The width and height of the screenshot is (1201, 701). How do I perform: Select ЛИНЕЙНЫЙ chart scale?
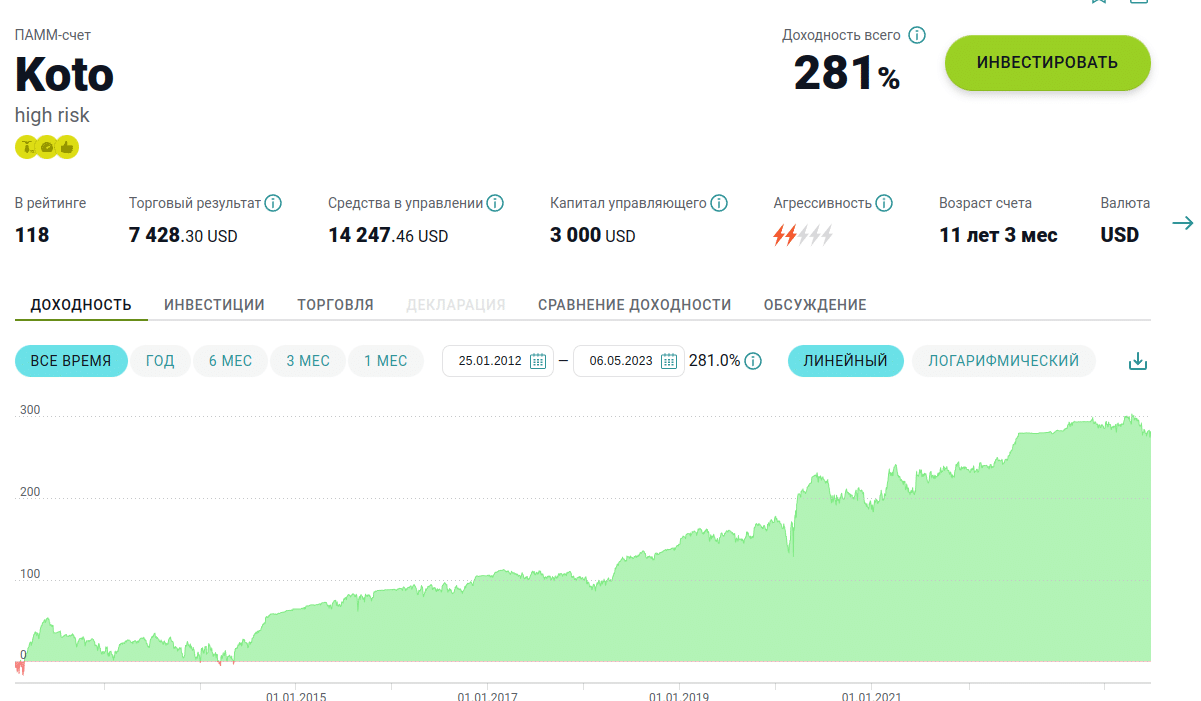[x=845, y=361]
